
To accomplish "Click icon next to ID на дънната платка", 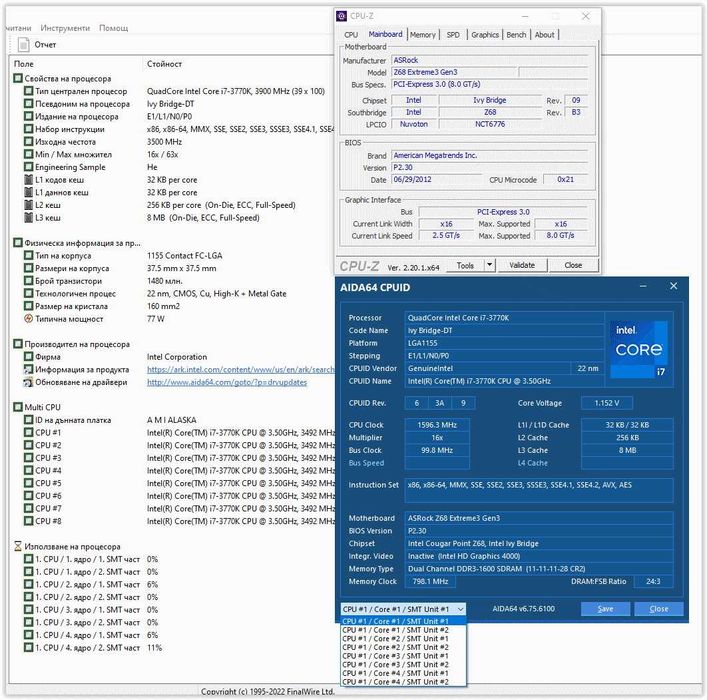I will pos(28,420).
